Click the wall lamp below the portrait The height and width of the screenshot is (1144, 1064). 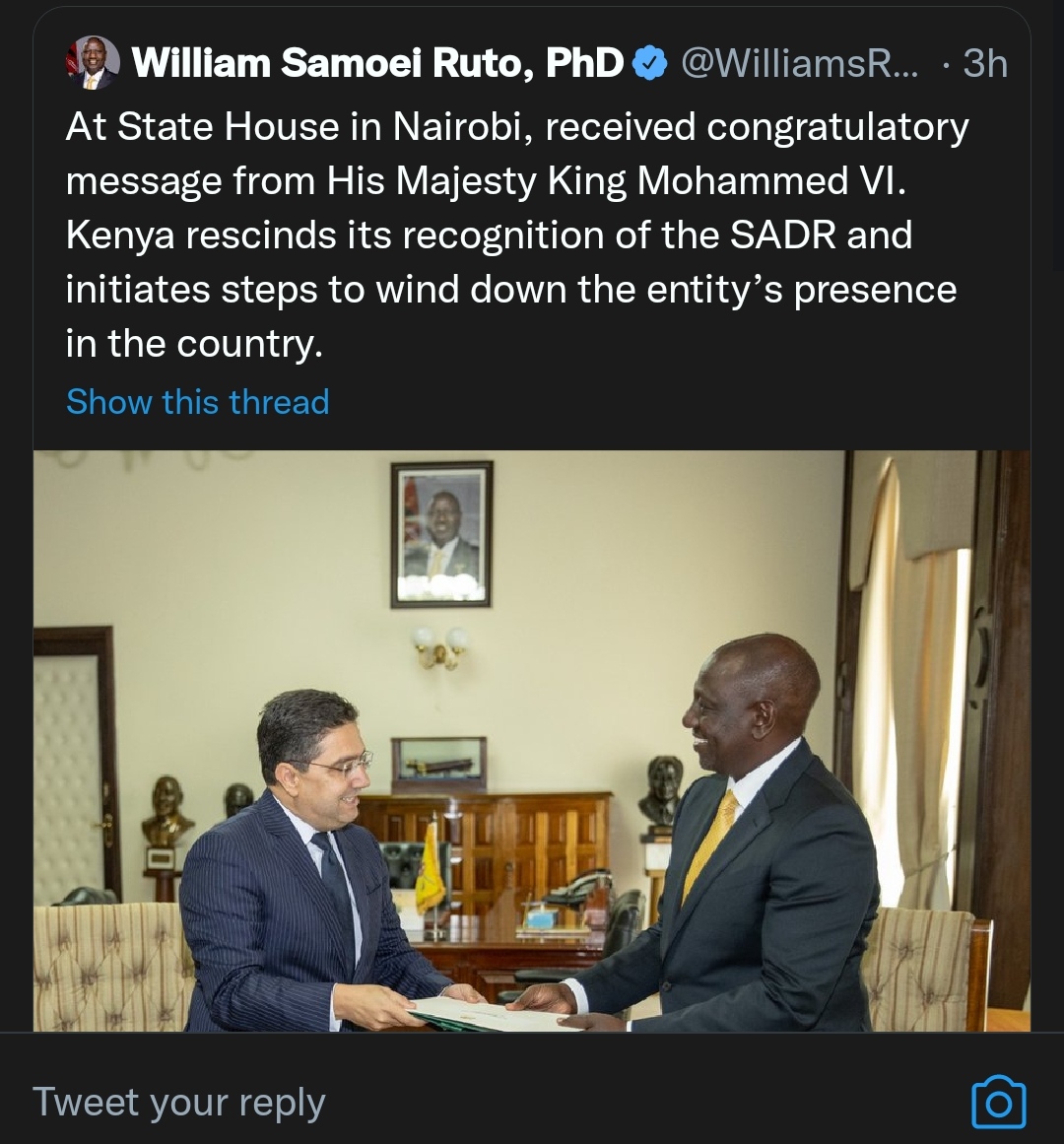pyautogui.click(x=440, y=647)
